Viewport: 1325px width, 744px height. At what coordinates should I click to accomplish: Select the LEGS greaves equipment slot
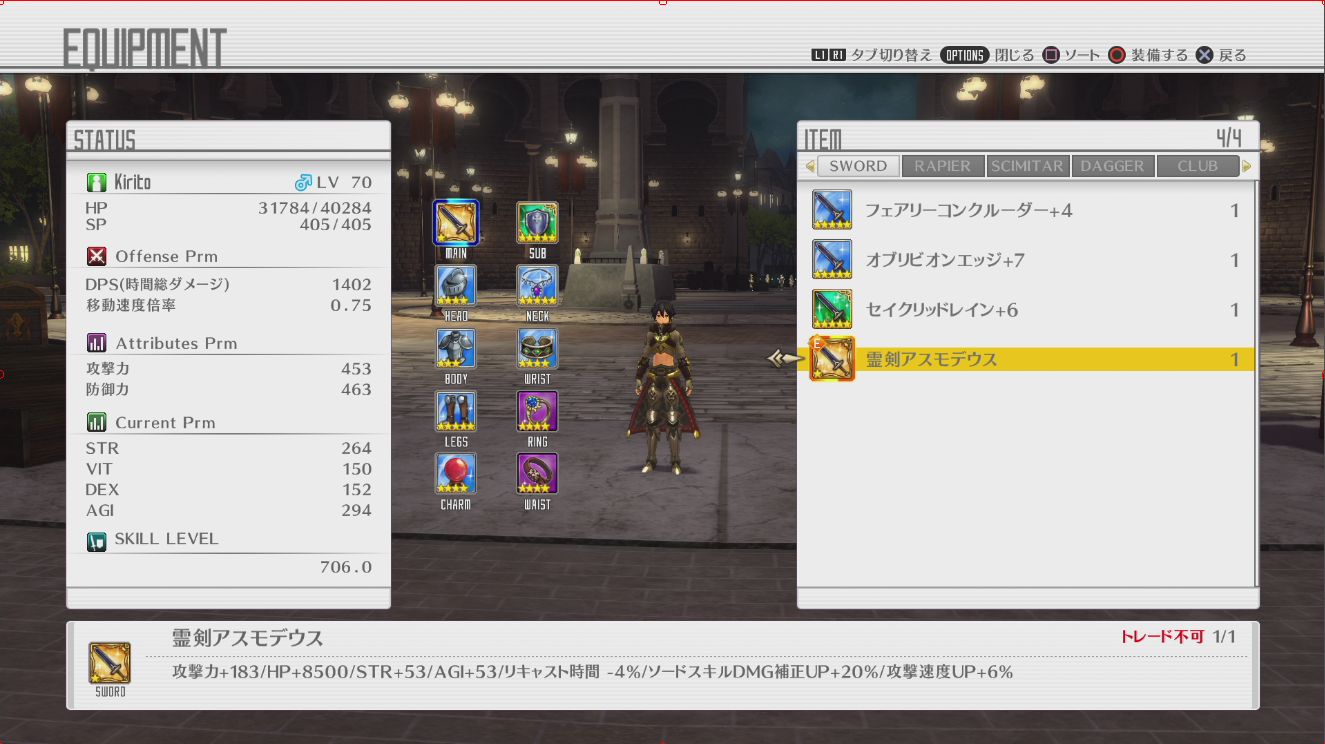(x=456, y=411)
